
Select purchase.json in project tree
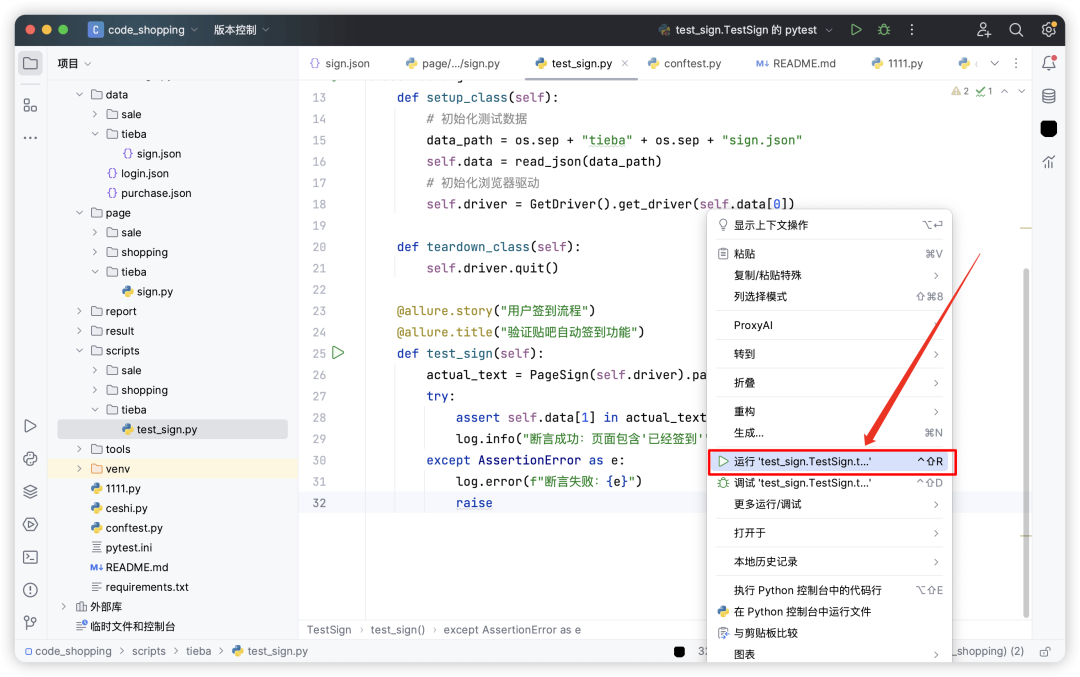pyautogui.click(x=149, y=194)
